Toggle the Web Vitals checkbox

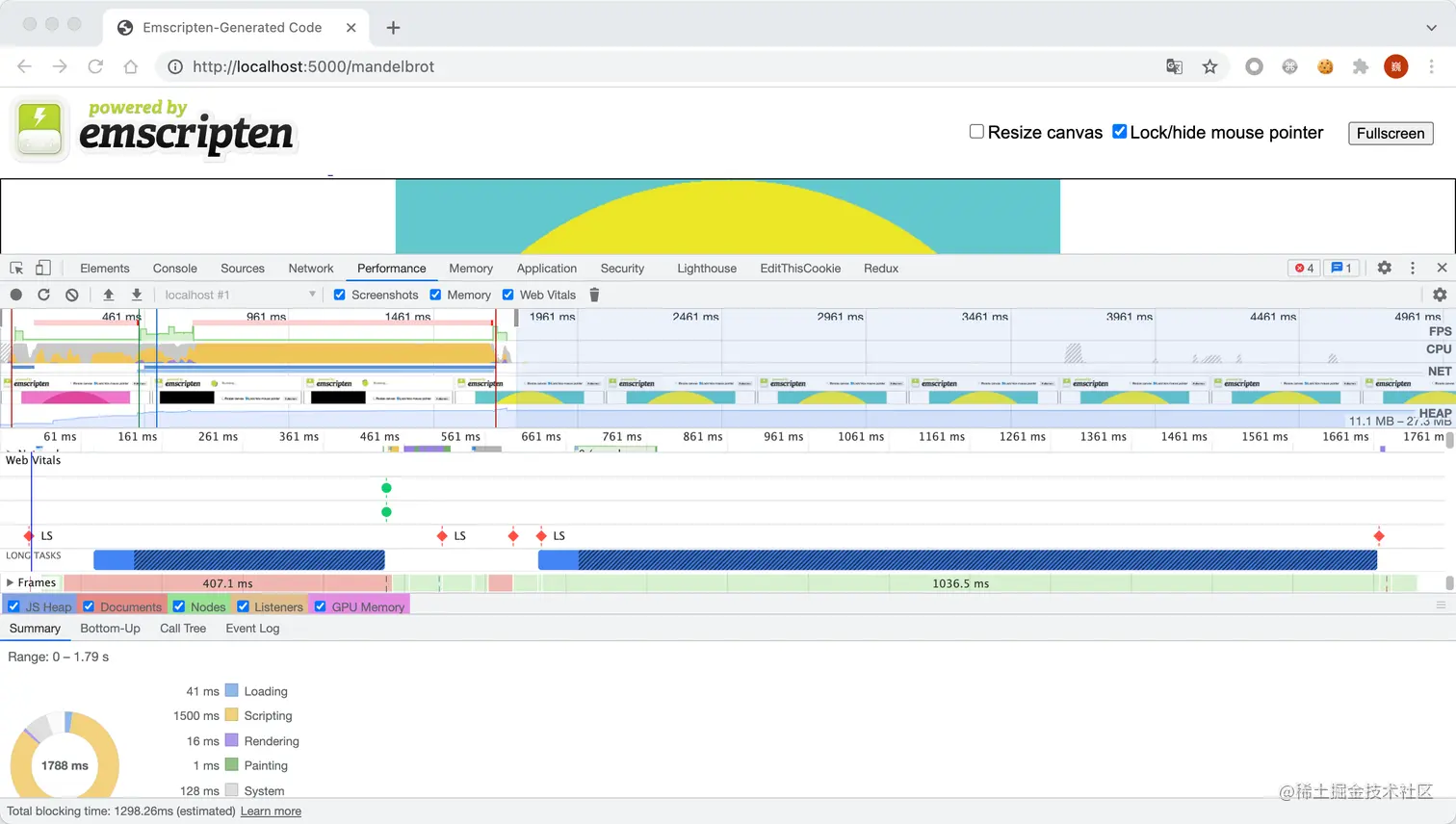click(x=507, y=295)
